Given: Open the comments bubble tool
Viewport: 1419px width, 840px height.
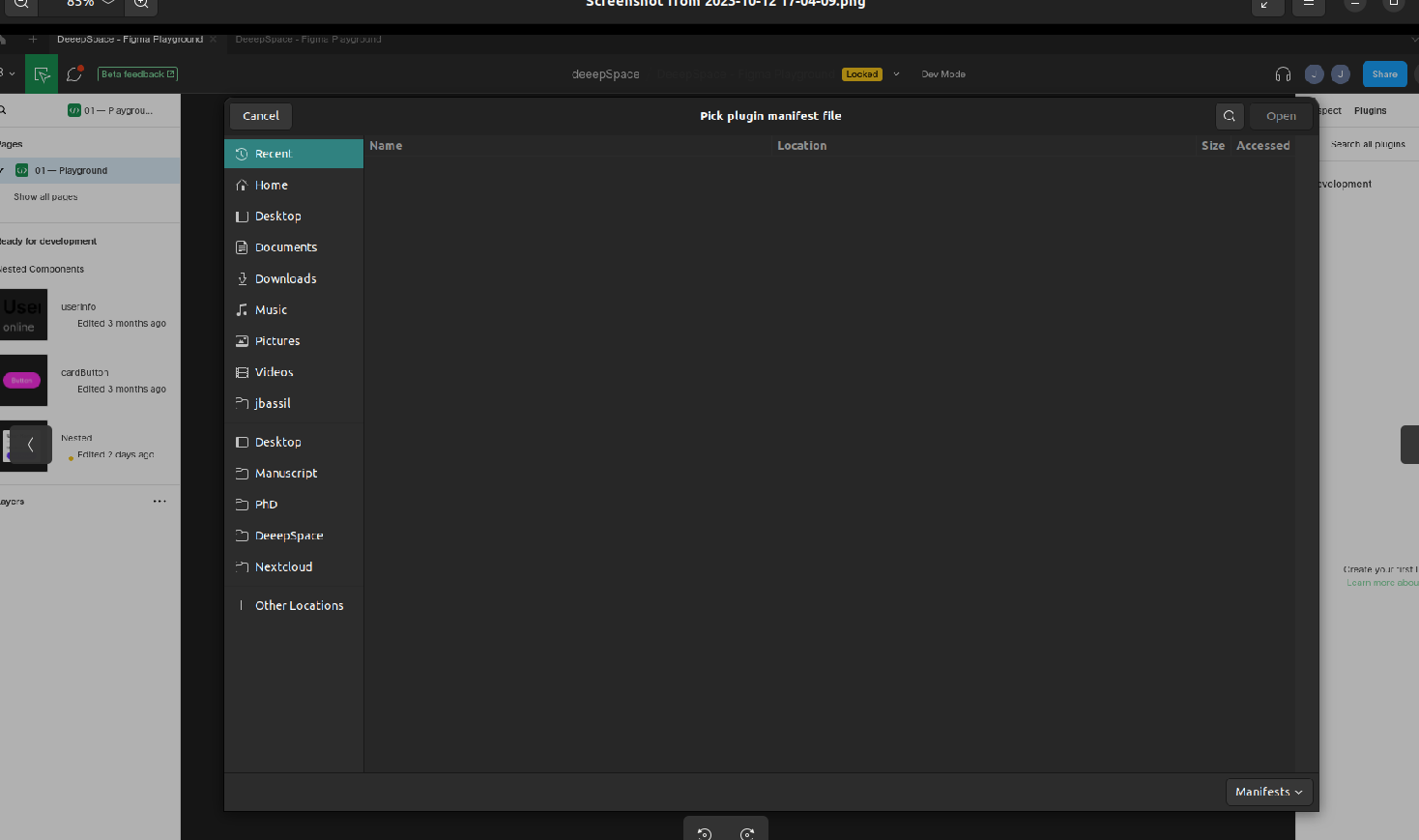Looking at the screenshot, I should (74, 73).
